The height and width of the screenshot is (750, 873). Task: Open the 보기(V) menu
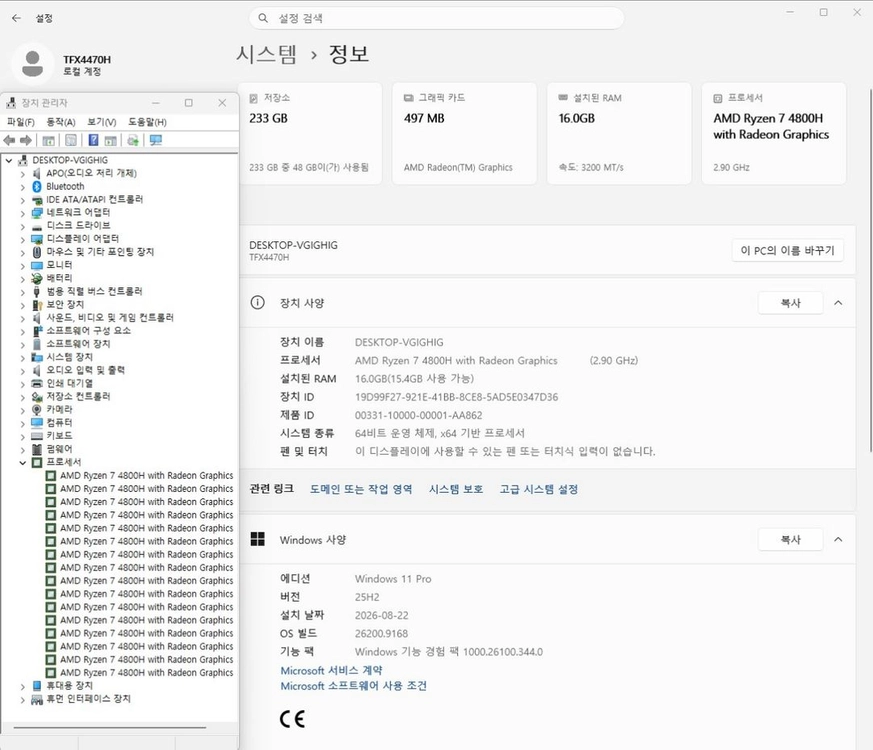point(101,122)
